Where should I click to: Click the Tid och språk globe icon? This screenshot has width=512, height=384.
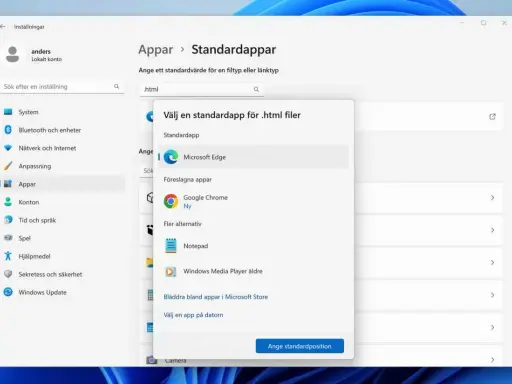click(8, 220)
